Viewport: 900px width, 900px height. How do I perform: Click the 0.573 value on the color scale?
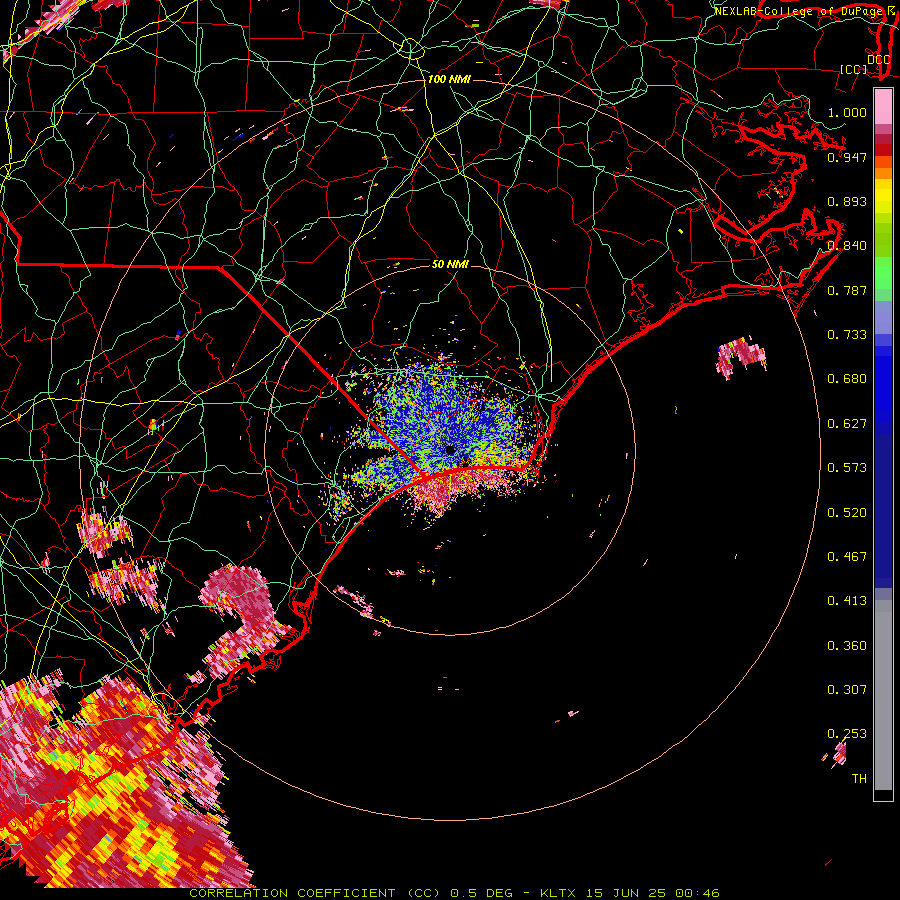847,468
